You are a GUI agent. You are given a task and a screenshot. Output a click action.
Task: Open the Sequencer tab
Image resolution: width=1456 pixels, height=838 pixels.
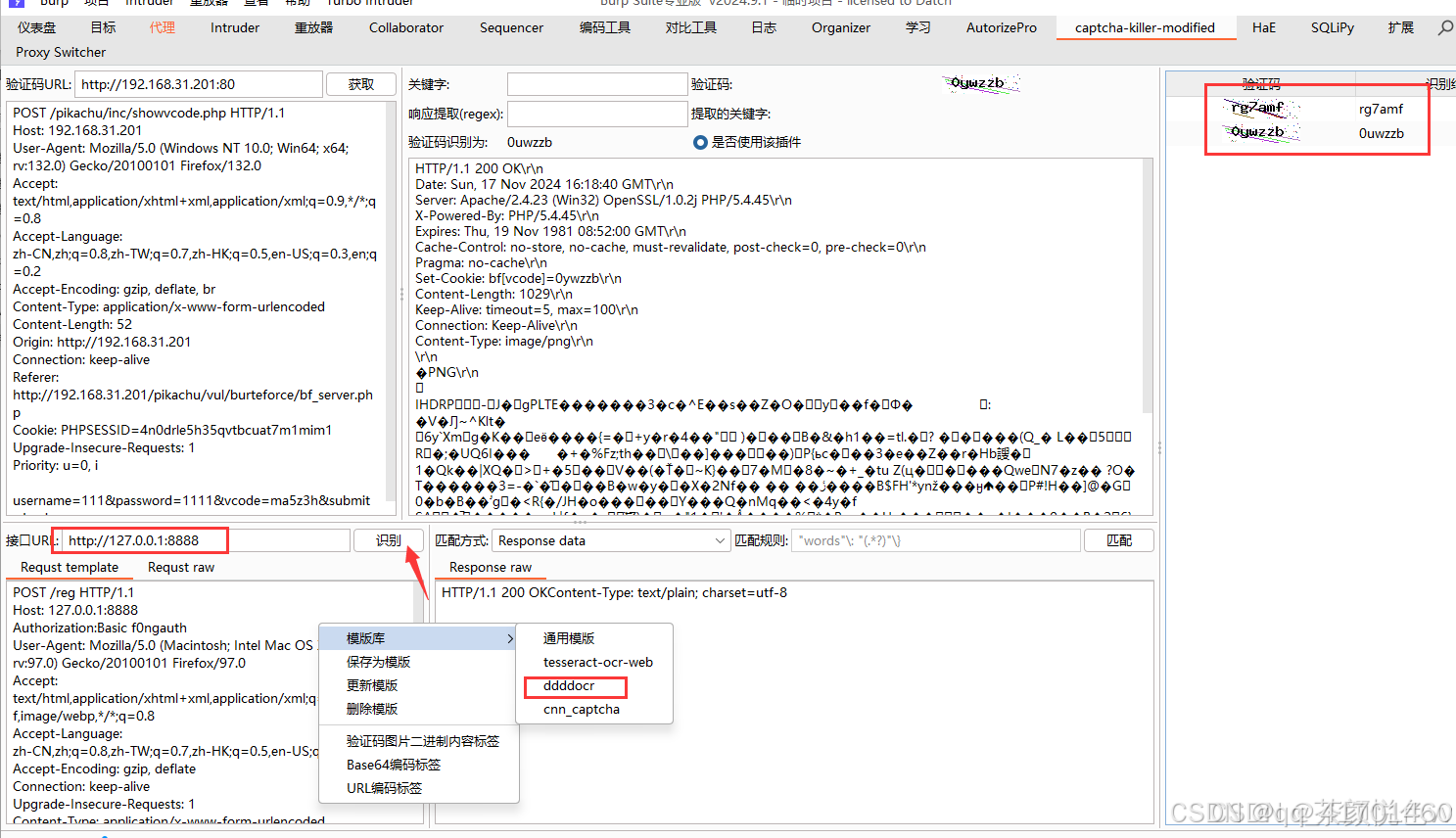coord(511,27)
